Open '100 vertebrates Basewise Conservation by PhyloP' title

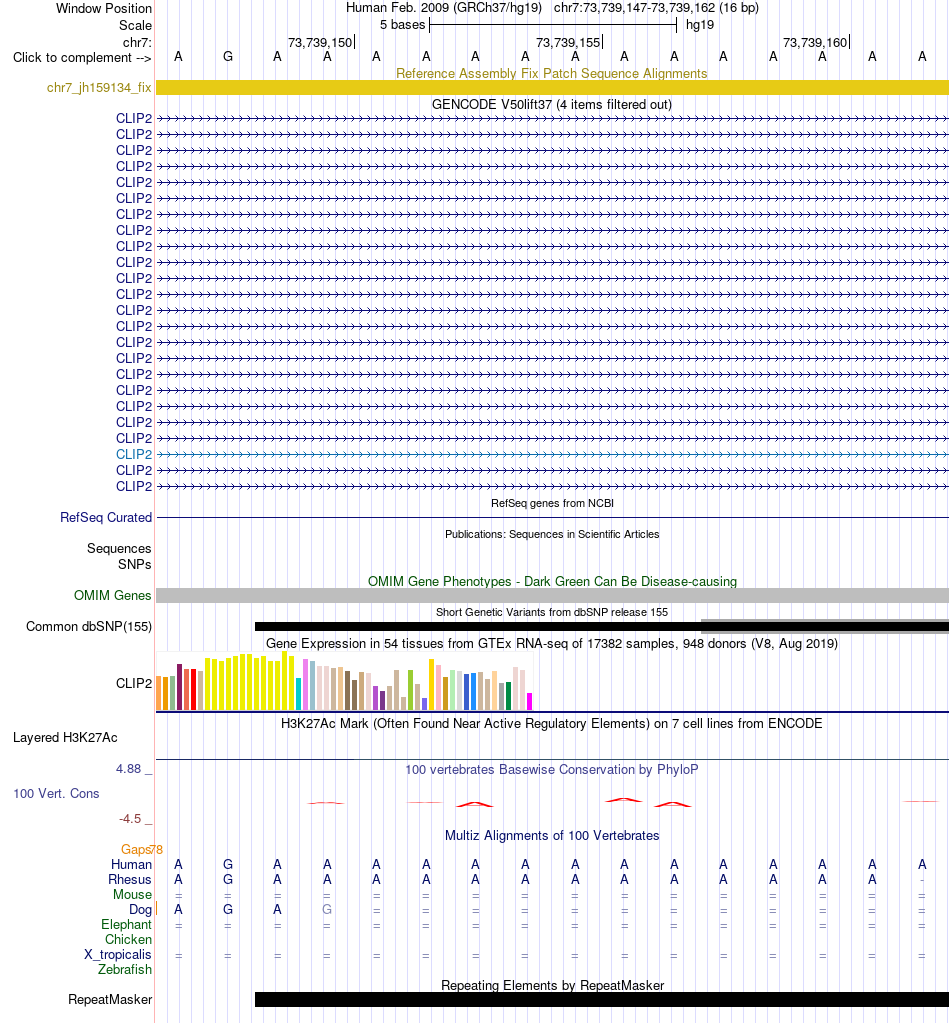(552, 769)
